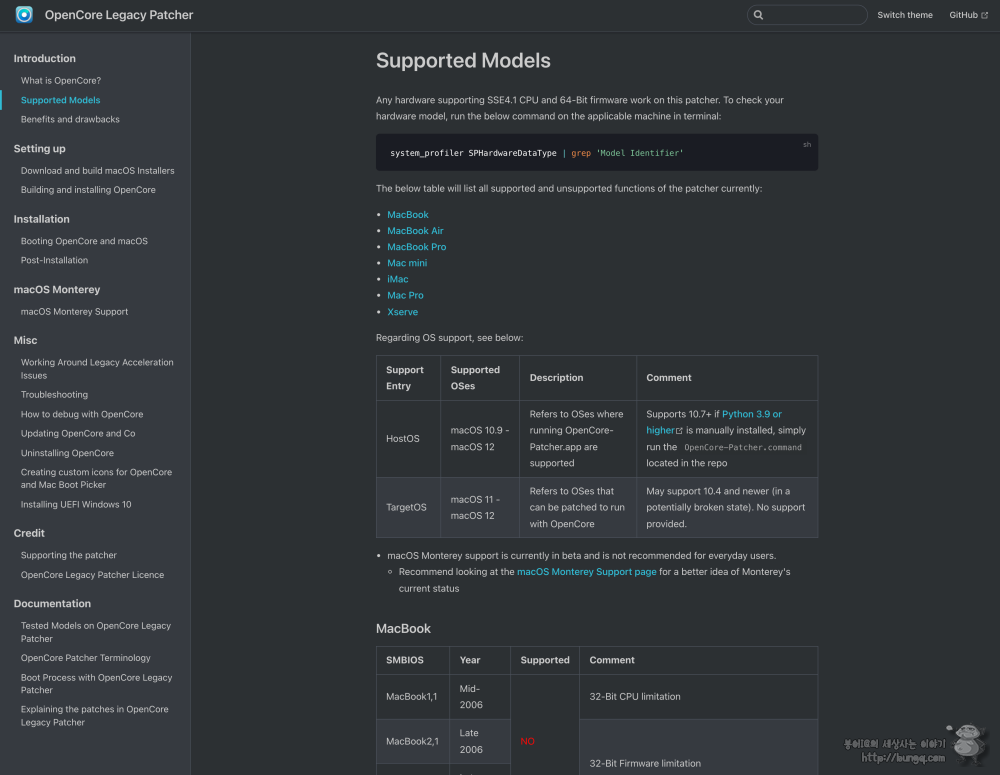Jump to Xserve section link
This screenshot has width=1000, height=775.
coord(402,312)
